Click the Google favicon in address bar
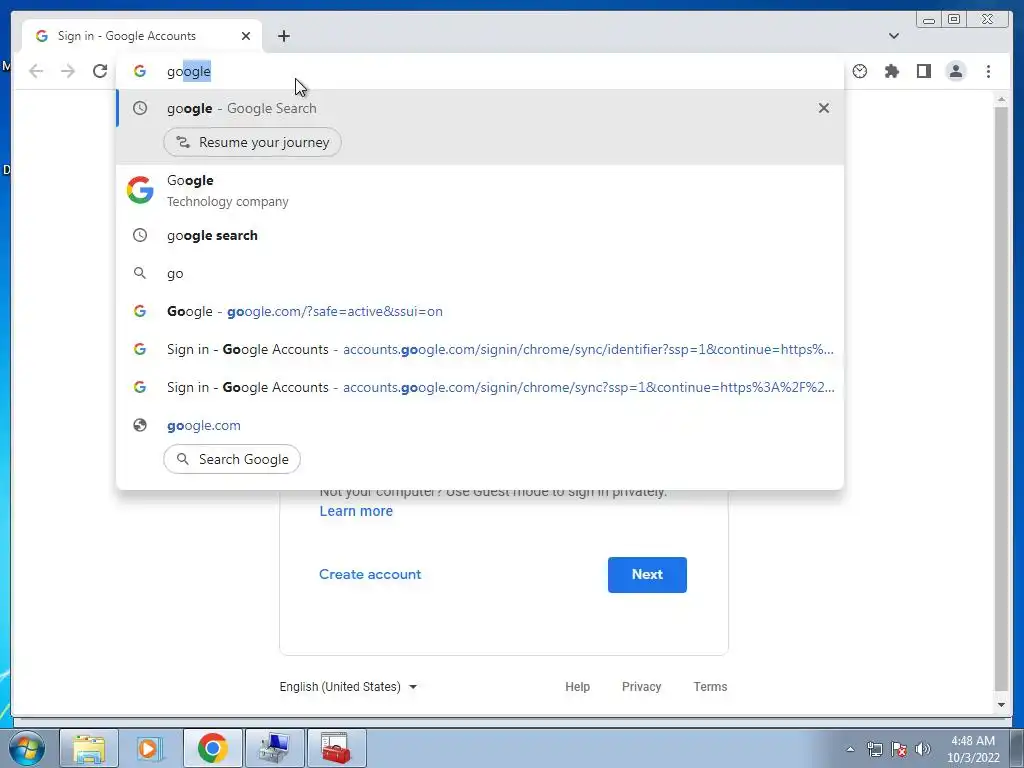 (x=140, y=71)
